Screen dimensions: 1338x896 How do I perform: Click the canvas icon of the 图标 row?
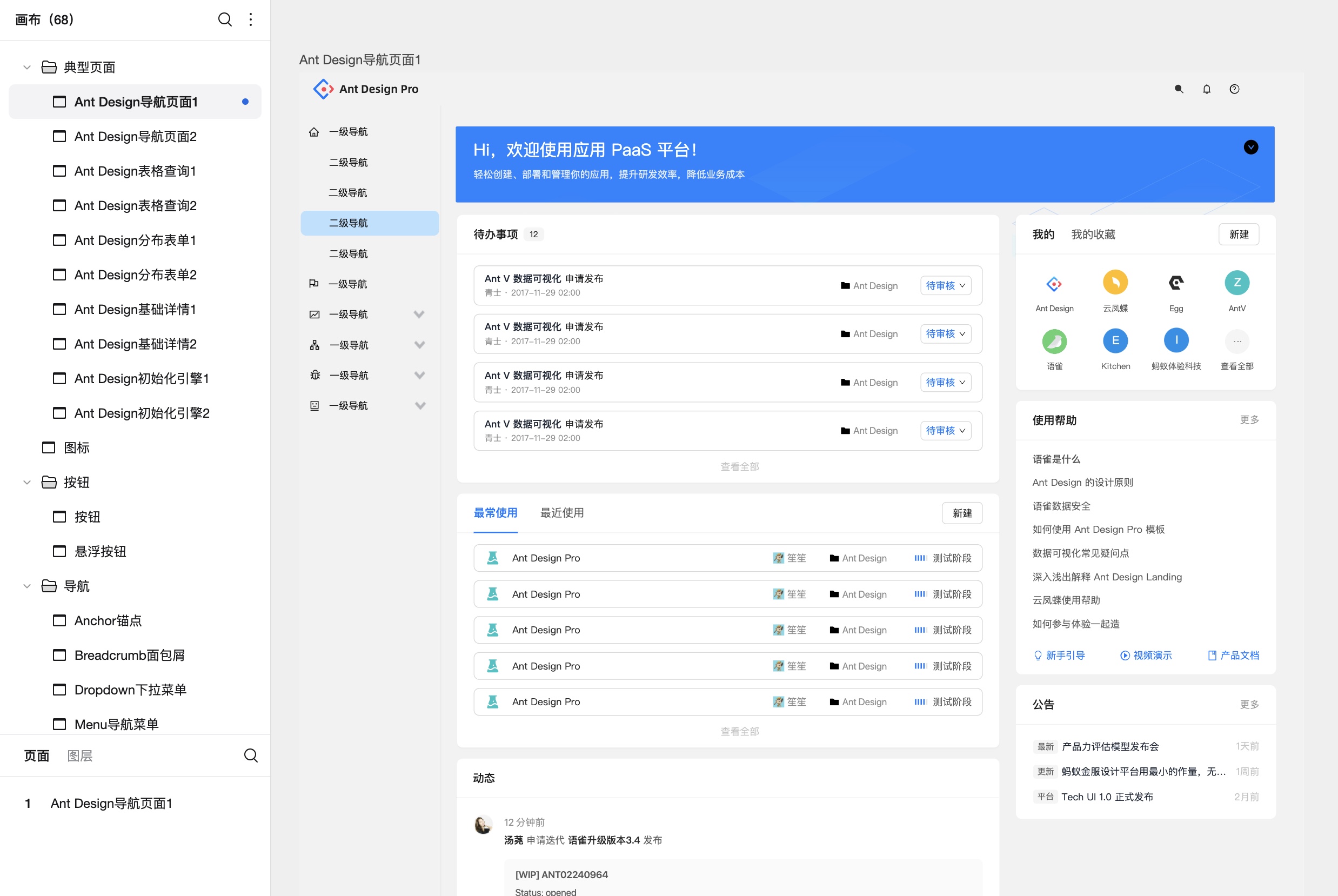49,447
